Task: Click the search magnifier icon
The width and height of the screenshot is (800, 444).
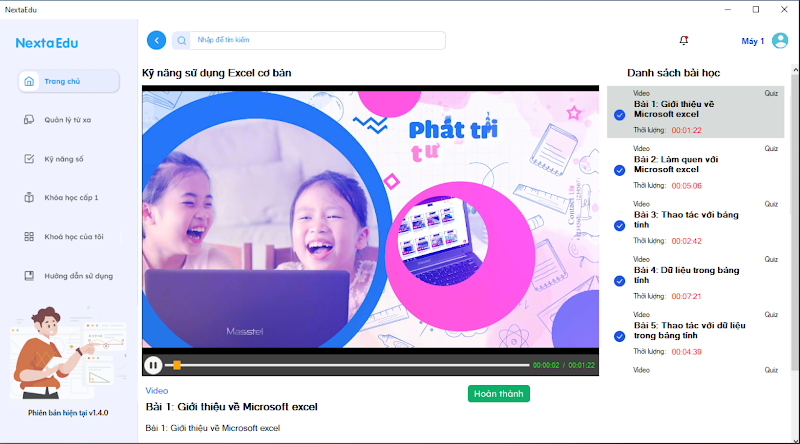Action: click(182, 40)
